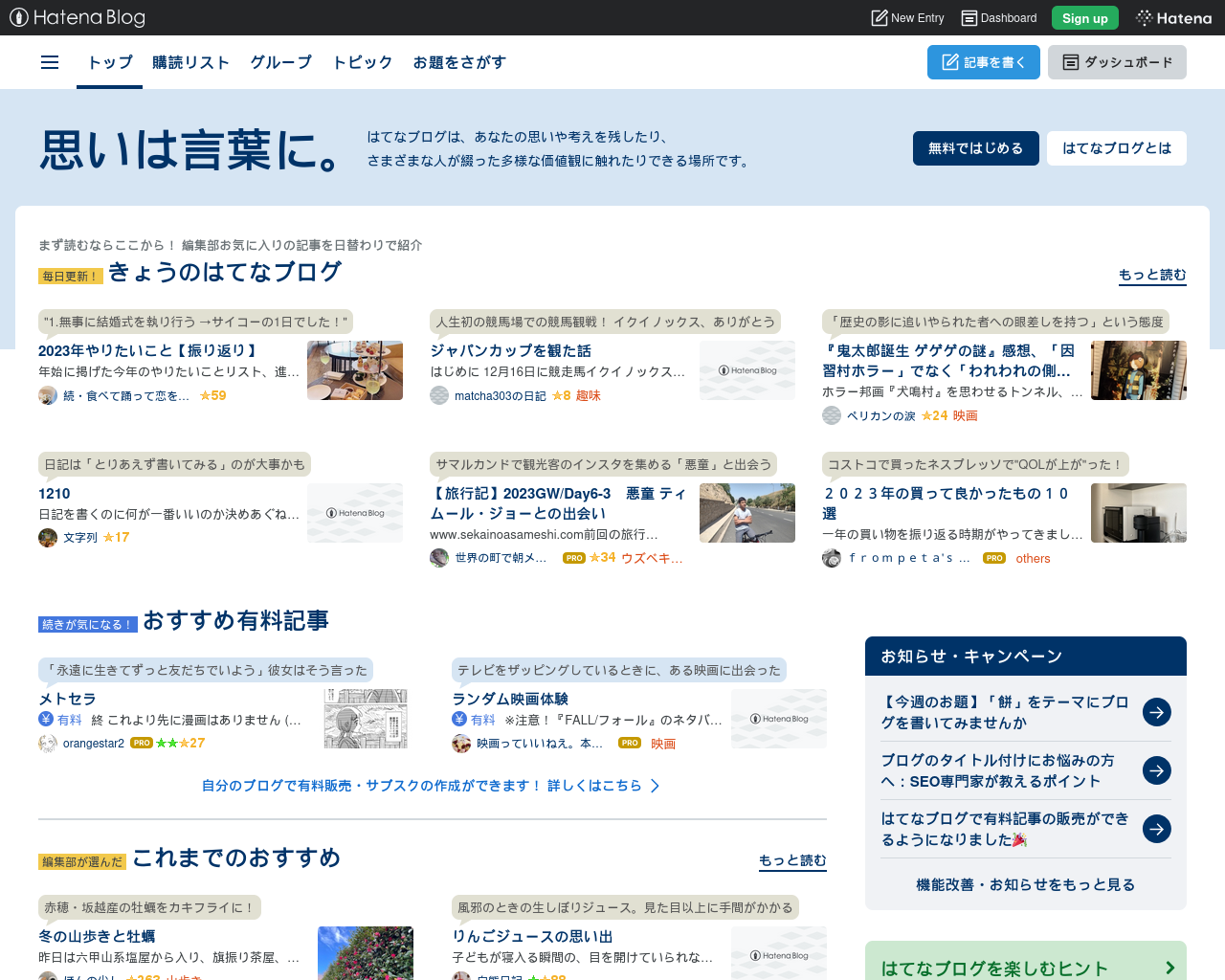Open the flower thumbnail of 冬の山歩きと牡蠣
The image size is (1225, 980).
[366, 953]
